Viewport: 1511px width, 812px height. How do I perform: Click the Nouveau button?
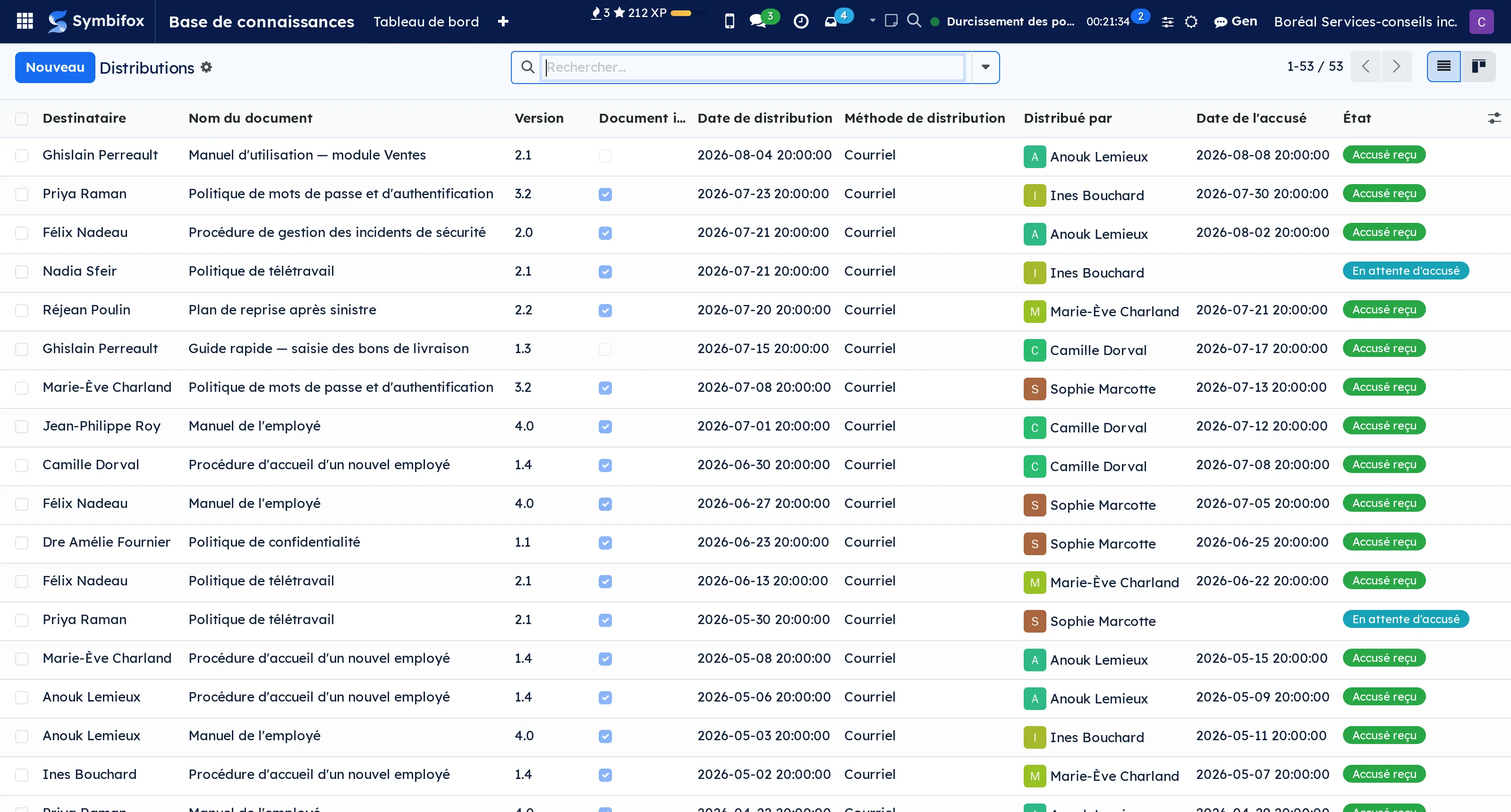click(x=55, y=68)
